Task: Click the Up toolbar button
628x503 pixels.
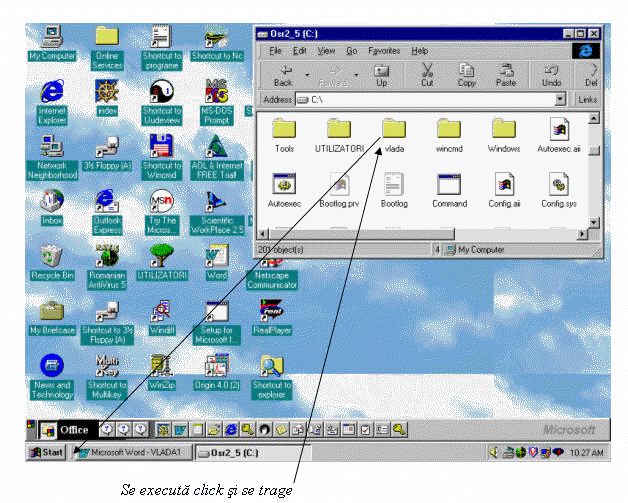Action: (x=381, y=74)
